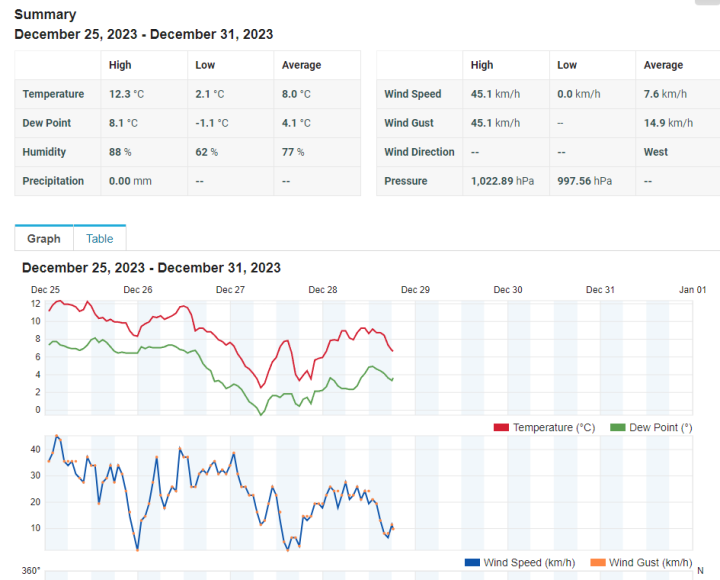Select the Graph tab
720x580 pixels.
(x=44, y=239)
